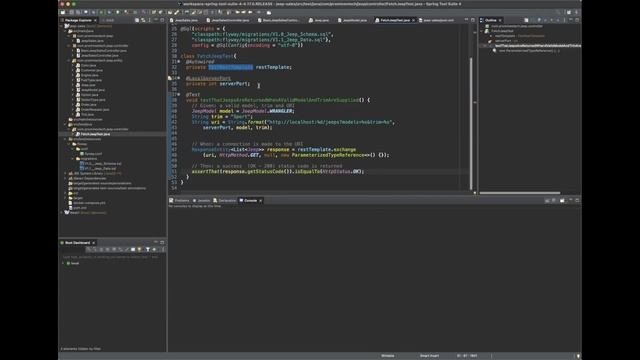Click the Outline horizontal scrollbar

520,193
